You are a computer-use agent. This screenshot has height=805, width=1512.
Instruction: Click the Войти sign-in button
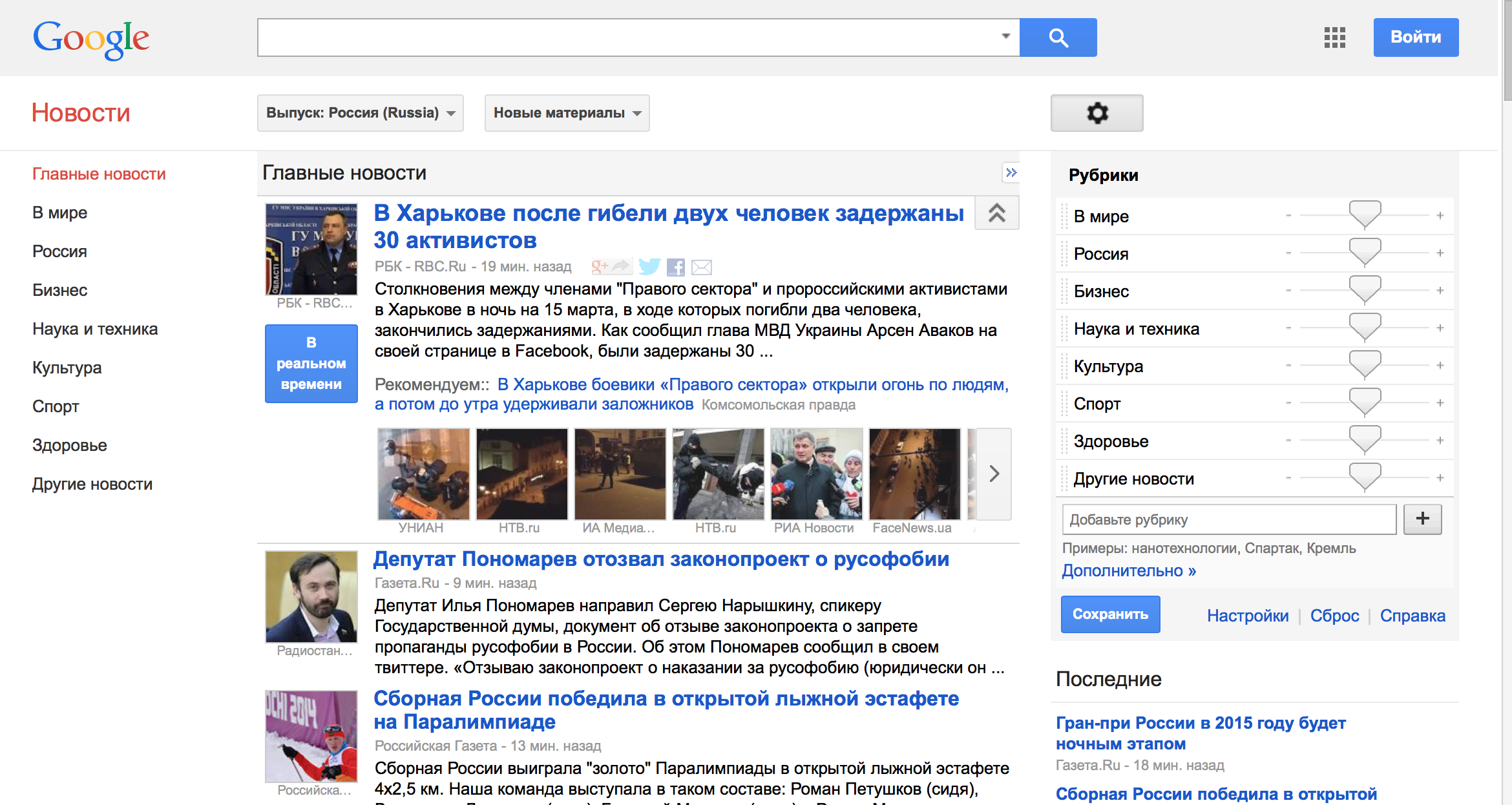coord(1416,37)
